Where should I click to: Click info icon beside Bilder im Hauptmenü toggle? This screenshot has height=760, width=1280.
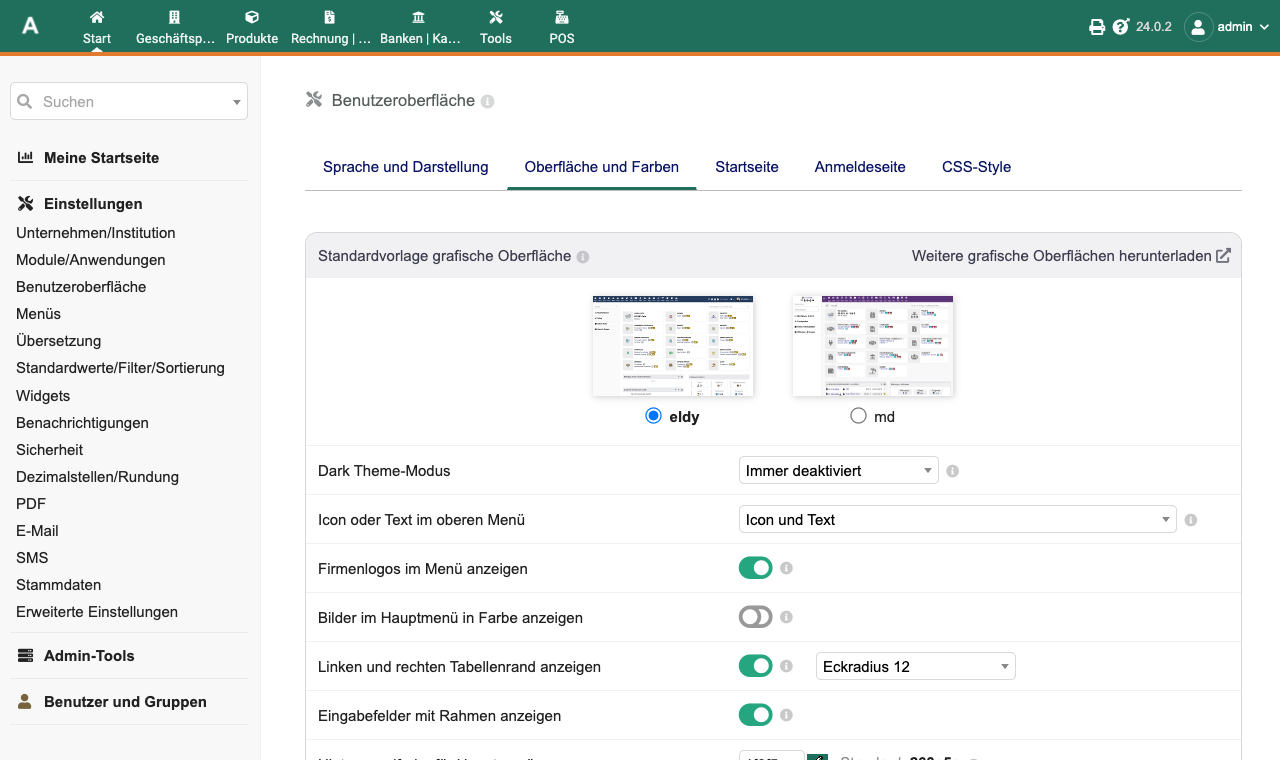pos(786,618)
